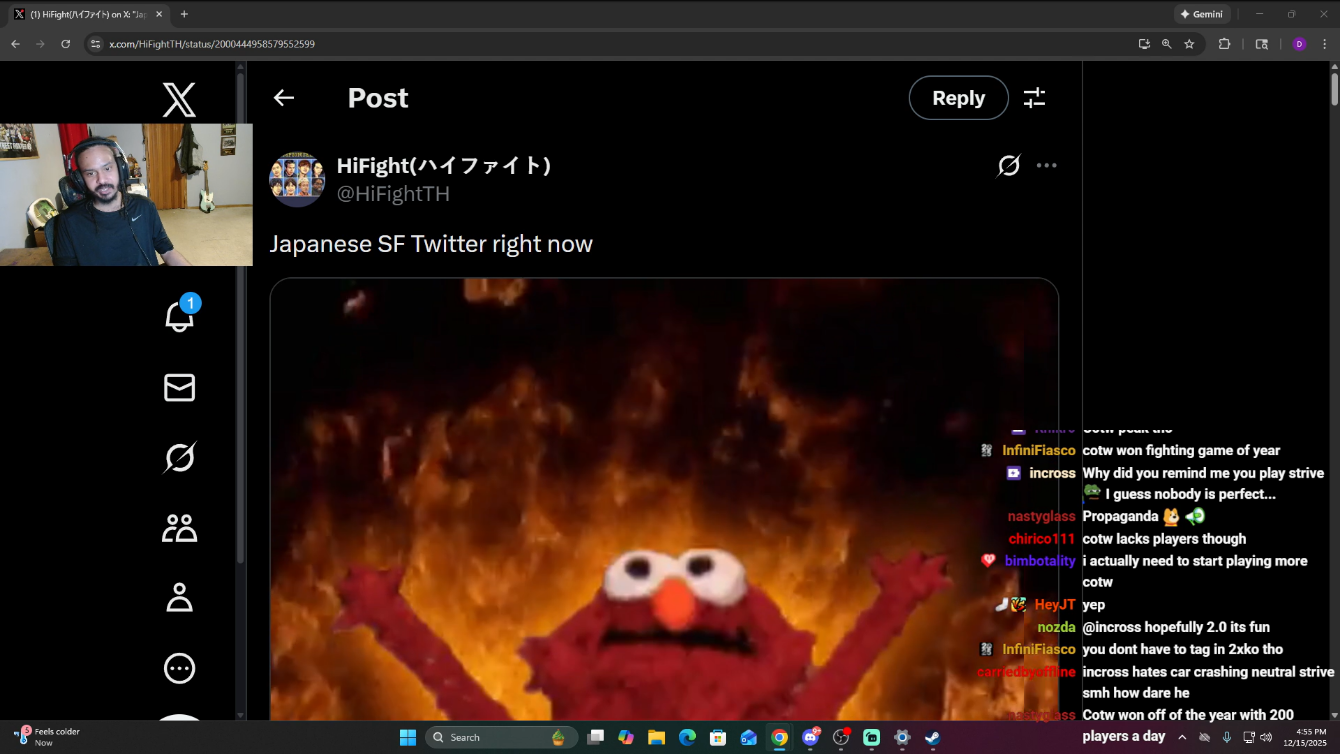Screen dimensions: 1340x754
Task: Open the Windows Start menu
Action: 408,738
